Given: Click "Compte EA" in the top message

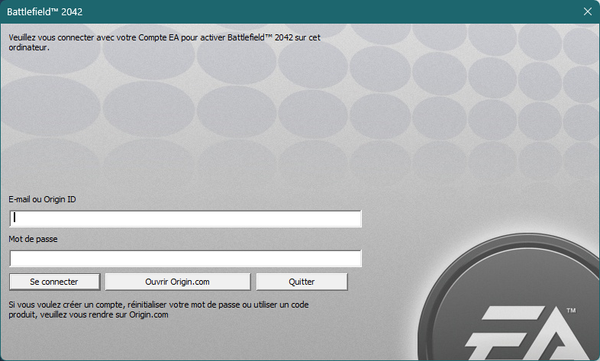Looking at the screenshot, I should (159, 38).
